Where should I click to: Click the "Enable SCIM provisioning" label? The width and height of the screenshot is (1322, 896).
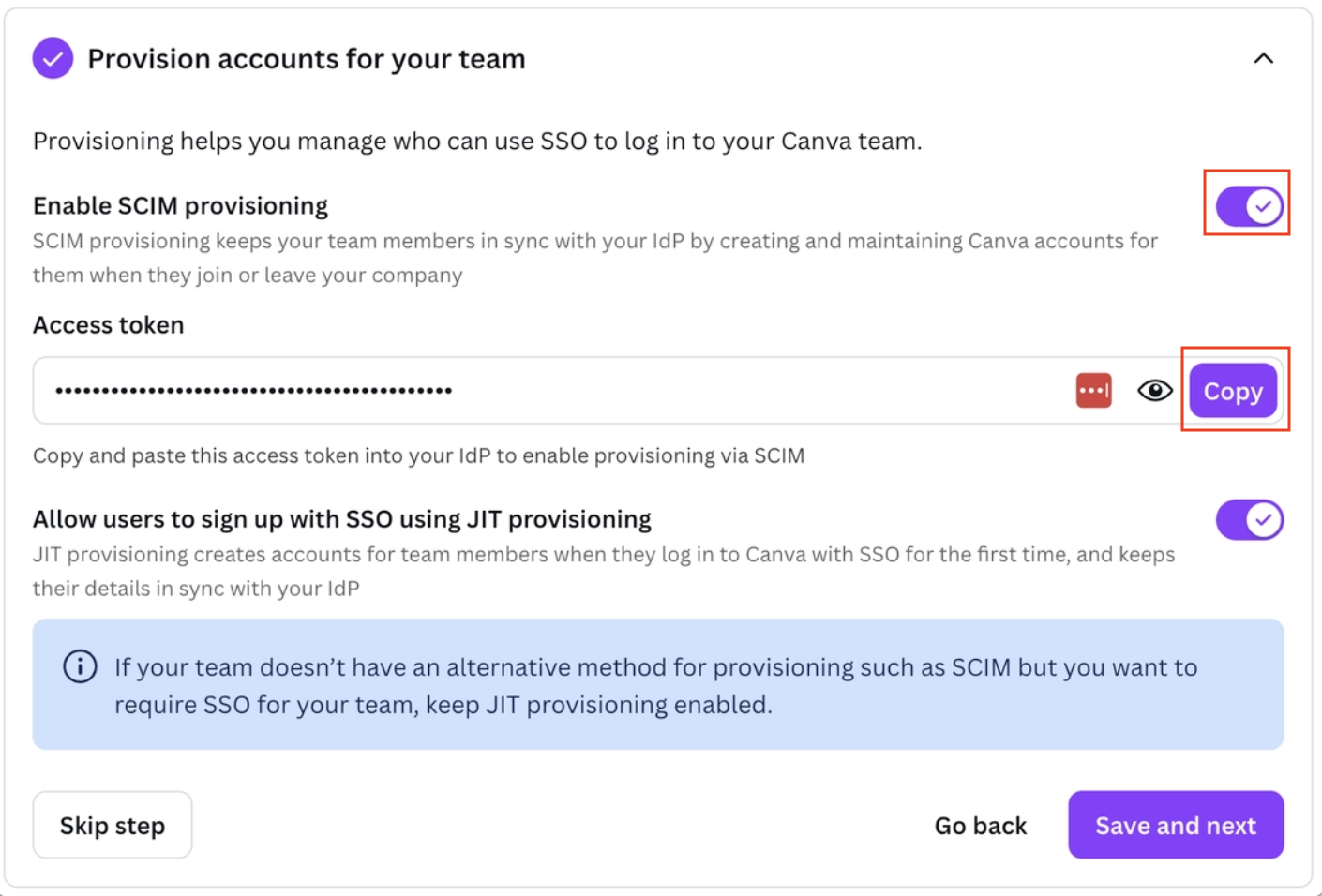point(180,206)
